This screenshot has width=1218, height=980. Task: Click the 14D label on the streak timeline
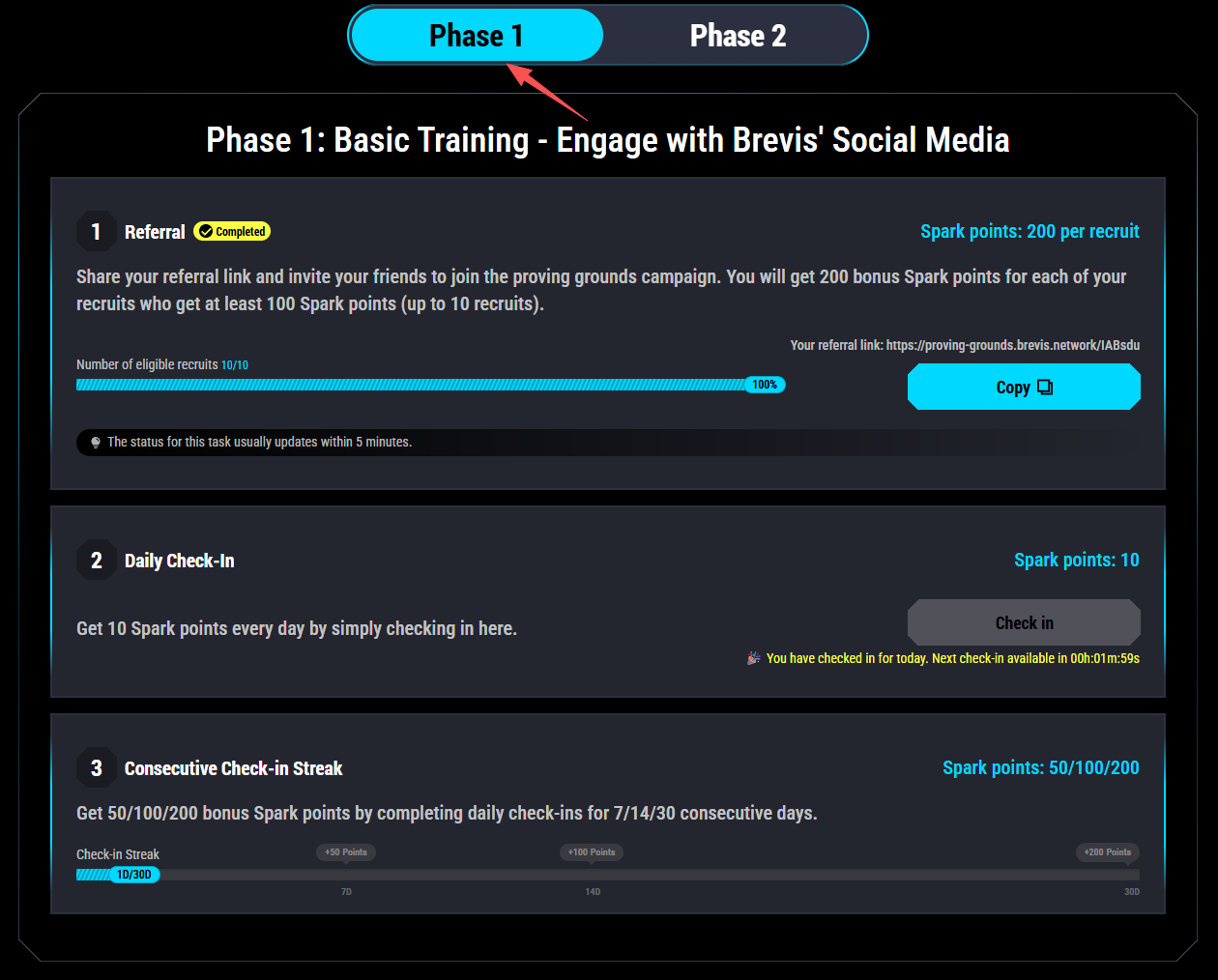(x=592, y=891)
